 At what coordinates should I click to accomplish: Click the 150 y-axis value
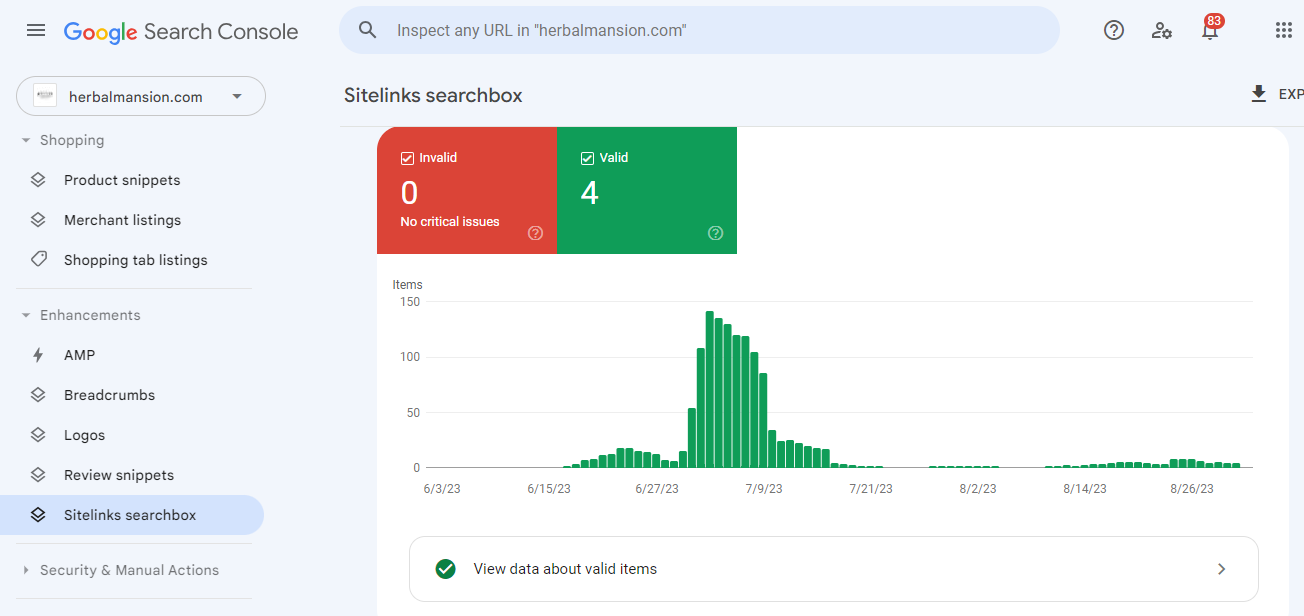click(409, 301)
